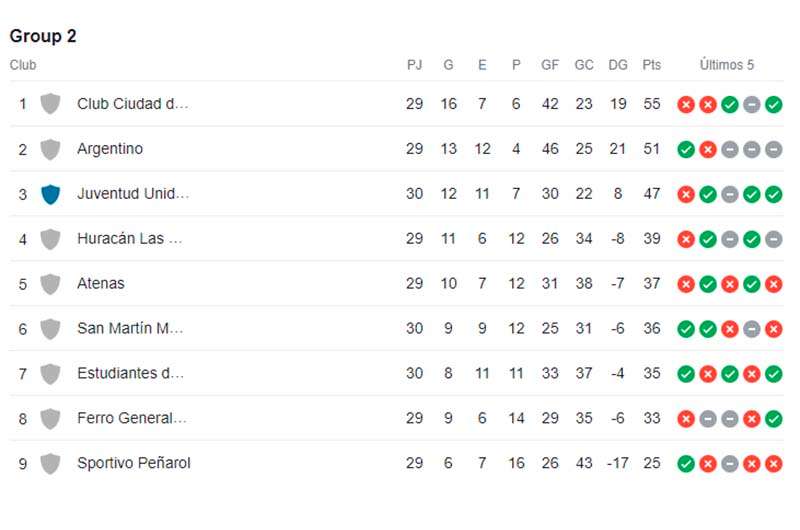Click Estudiantes' last green check icon

pos(773,374)
